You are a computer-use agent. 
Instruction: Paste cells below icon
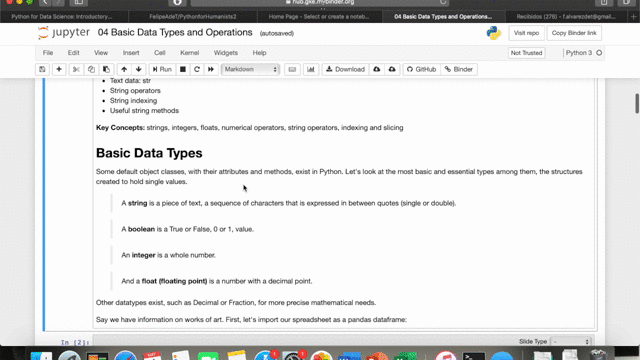click(x=106, y=69)
